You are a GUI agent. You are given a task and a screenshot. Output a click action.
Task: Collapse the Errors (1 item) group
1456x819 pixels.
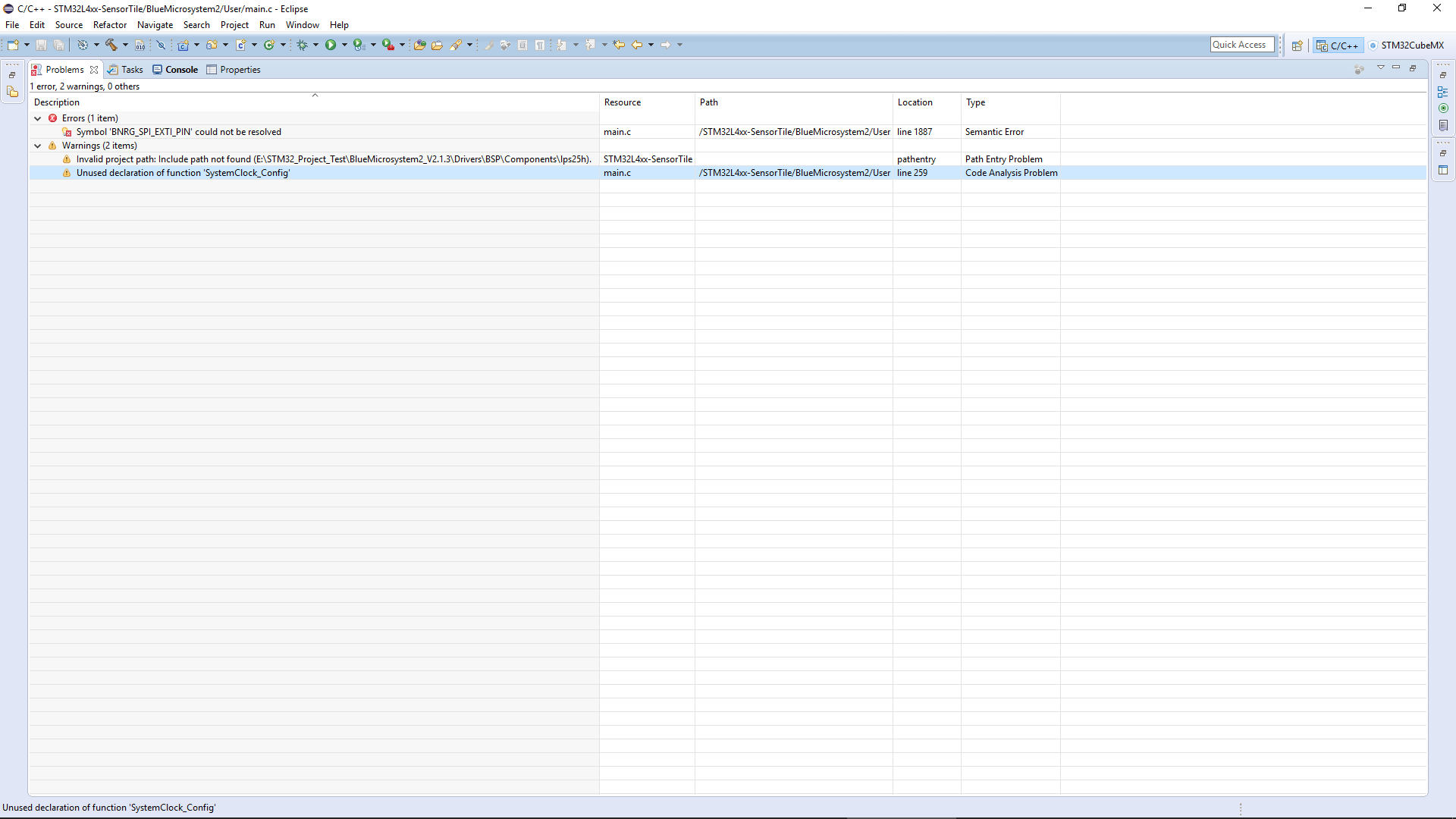tap(38, 118)
